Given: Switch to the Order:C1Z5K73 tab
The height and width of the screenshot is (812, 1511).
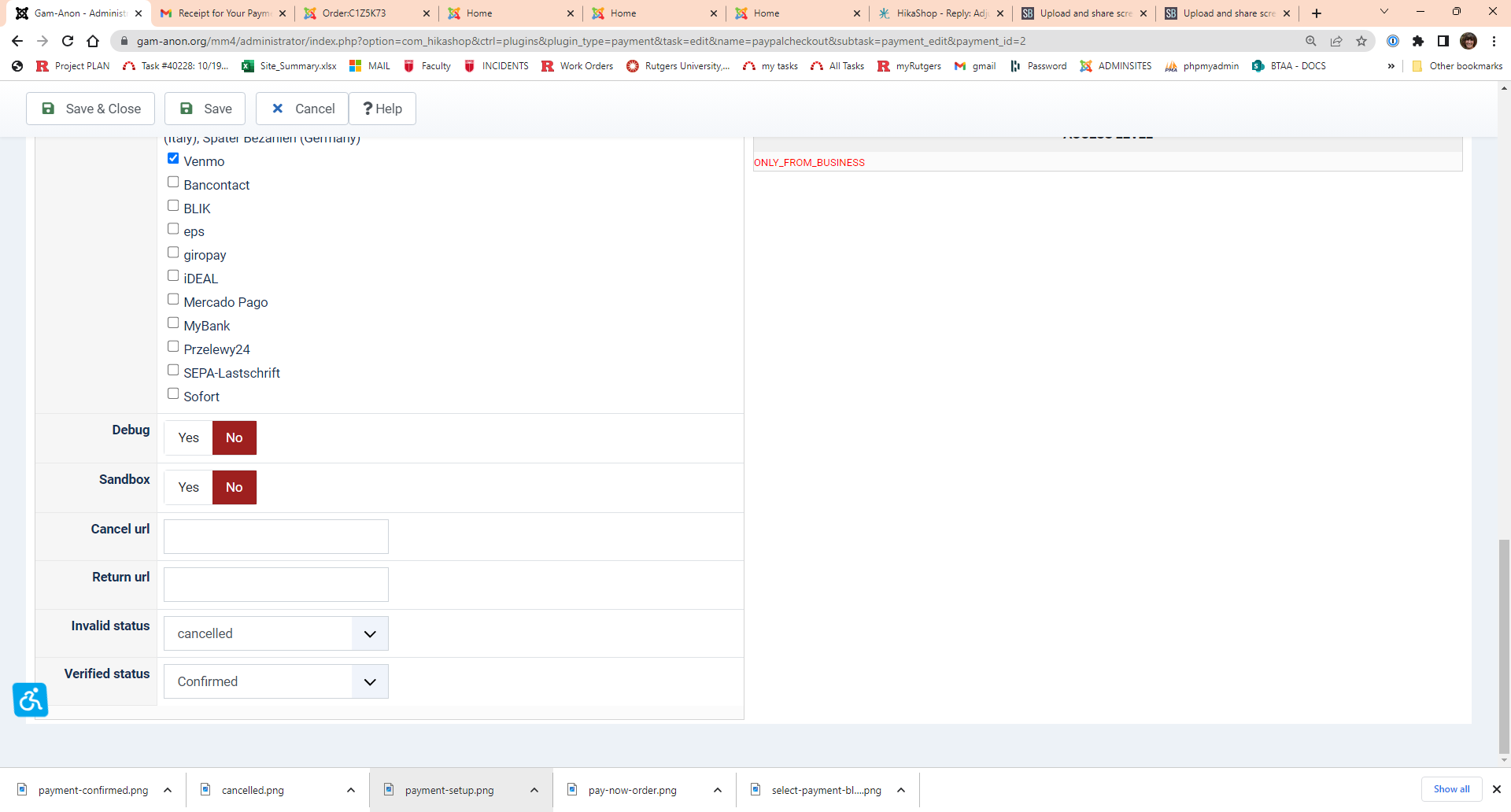Looking at the screenshot, I should point(366,13).
